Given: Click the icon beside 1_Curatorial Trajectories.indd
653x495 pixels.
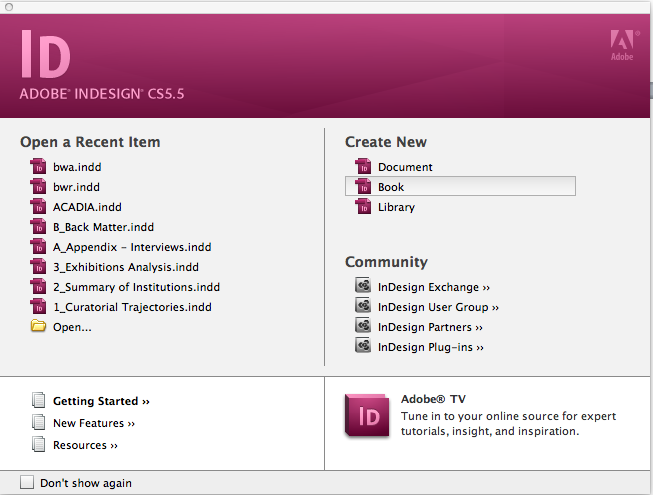Looking at the screenshot, I should click(x=38, y=306).
